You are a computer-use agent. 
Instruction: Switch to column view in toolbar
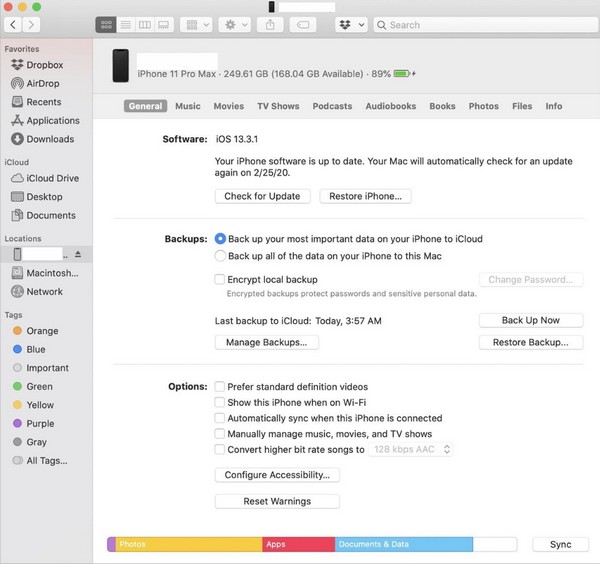click(145, 25)
